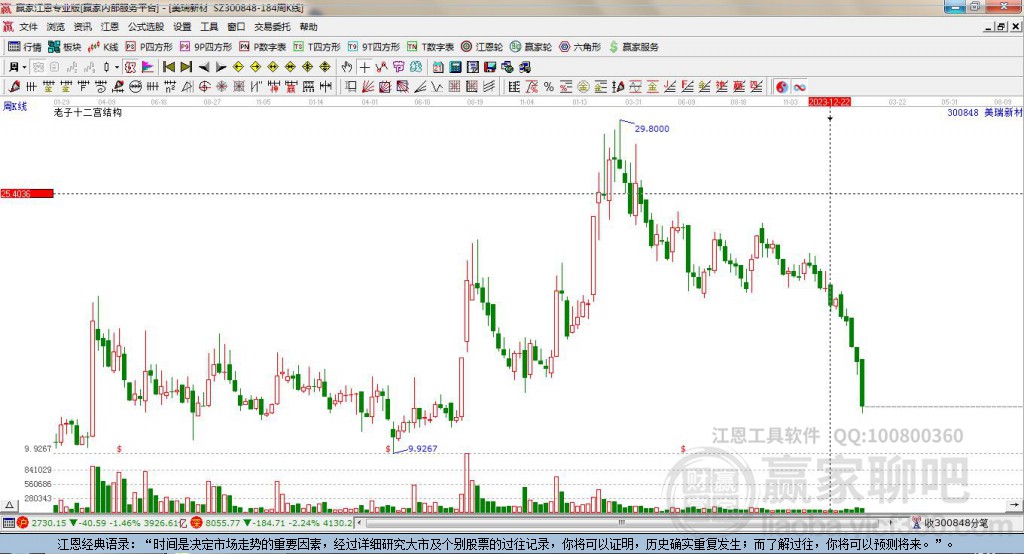Click the 行情 toolbar button
The image size is (1024, 554).
(x=25, y=46)
